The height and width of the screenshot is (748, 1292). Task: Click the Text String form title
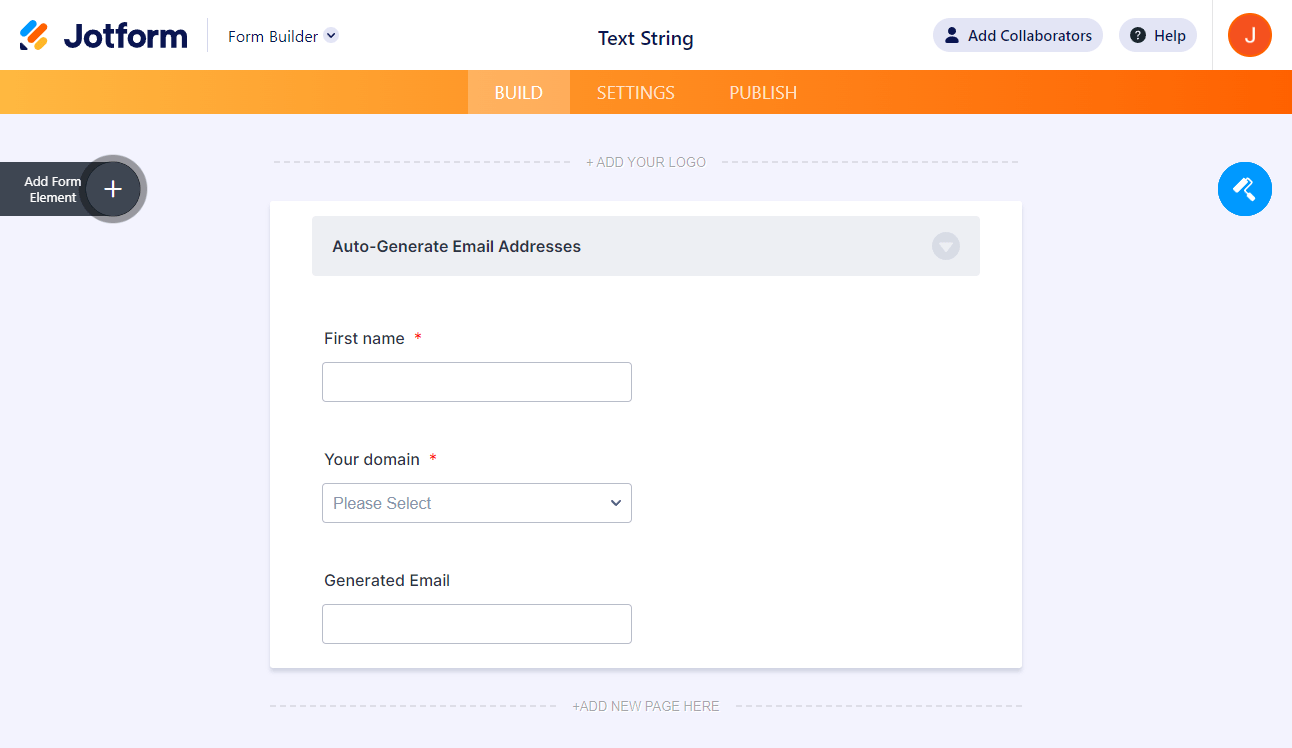pyautogui.click(x=645, y=39)
